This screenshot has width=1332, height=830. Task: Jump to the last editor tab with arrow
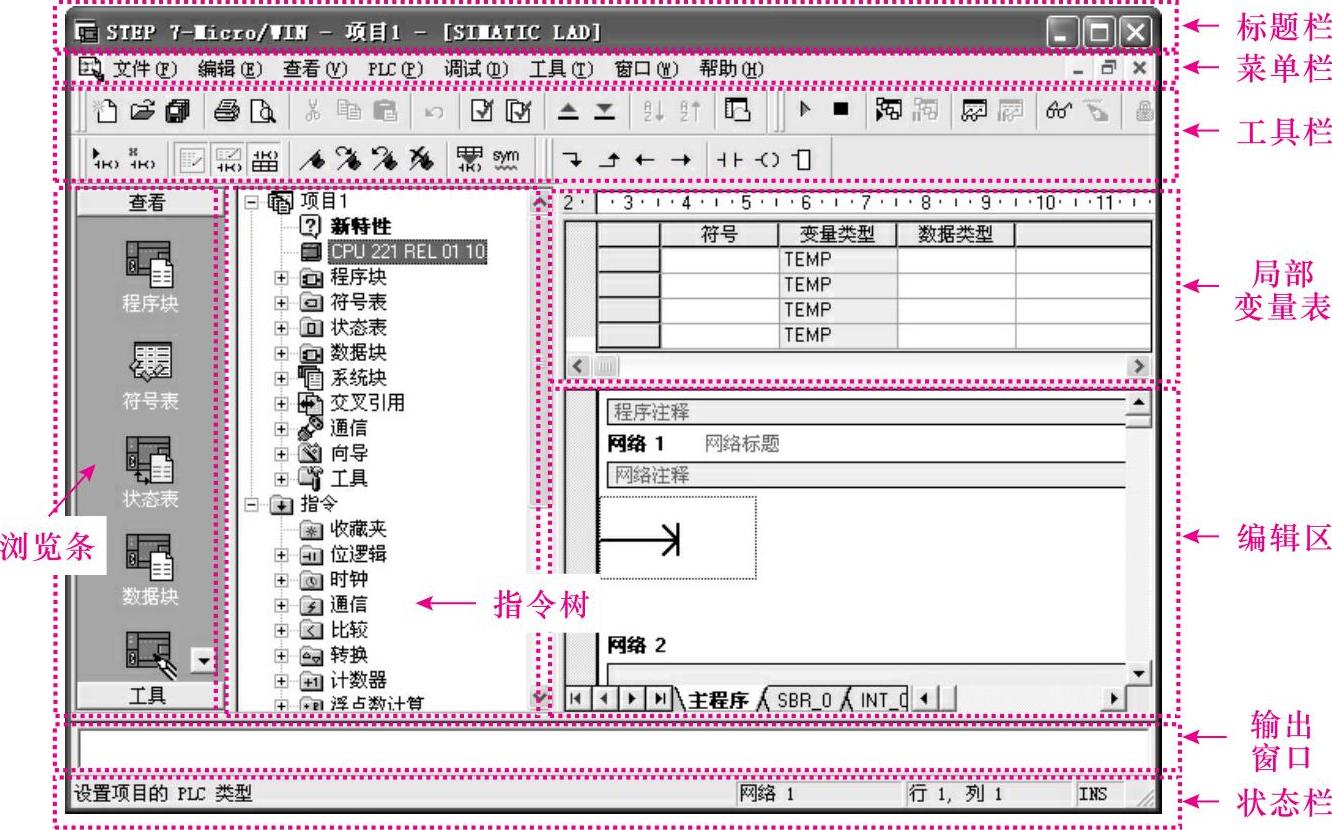tap(660, 698)
